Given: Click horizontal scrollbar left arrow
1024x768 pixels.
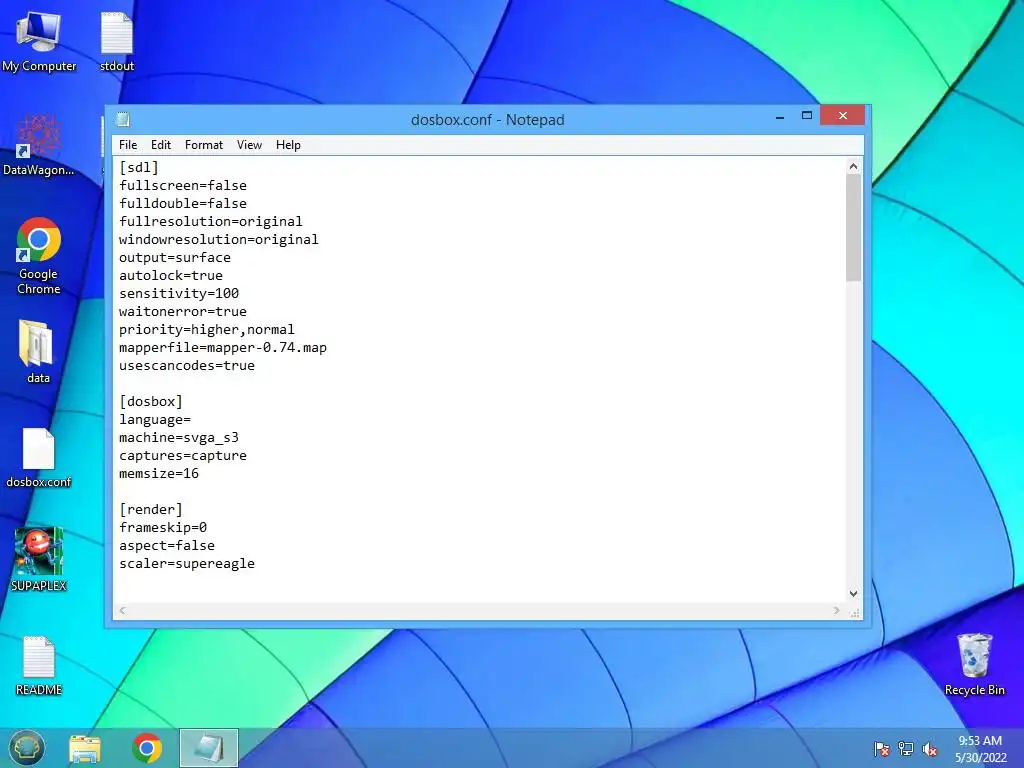Looking at the screenshot, I should click(122, 611).
